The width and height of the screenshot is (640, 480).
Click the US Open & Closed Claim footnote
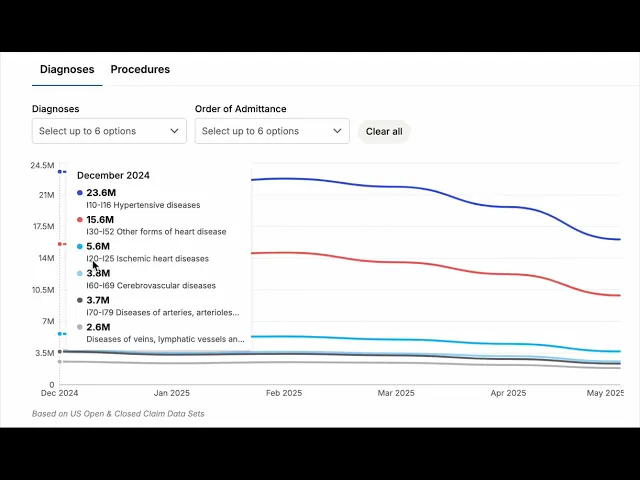(118, 413)
